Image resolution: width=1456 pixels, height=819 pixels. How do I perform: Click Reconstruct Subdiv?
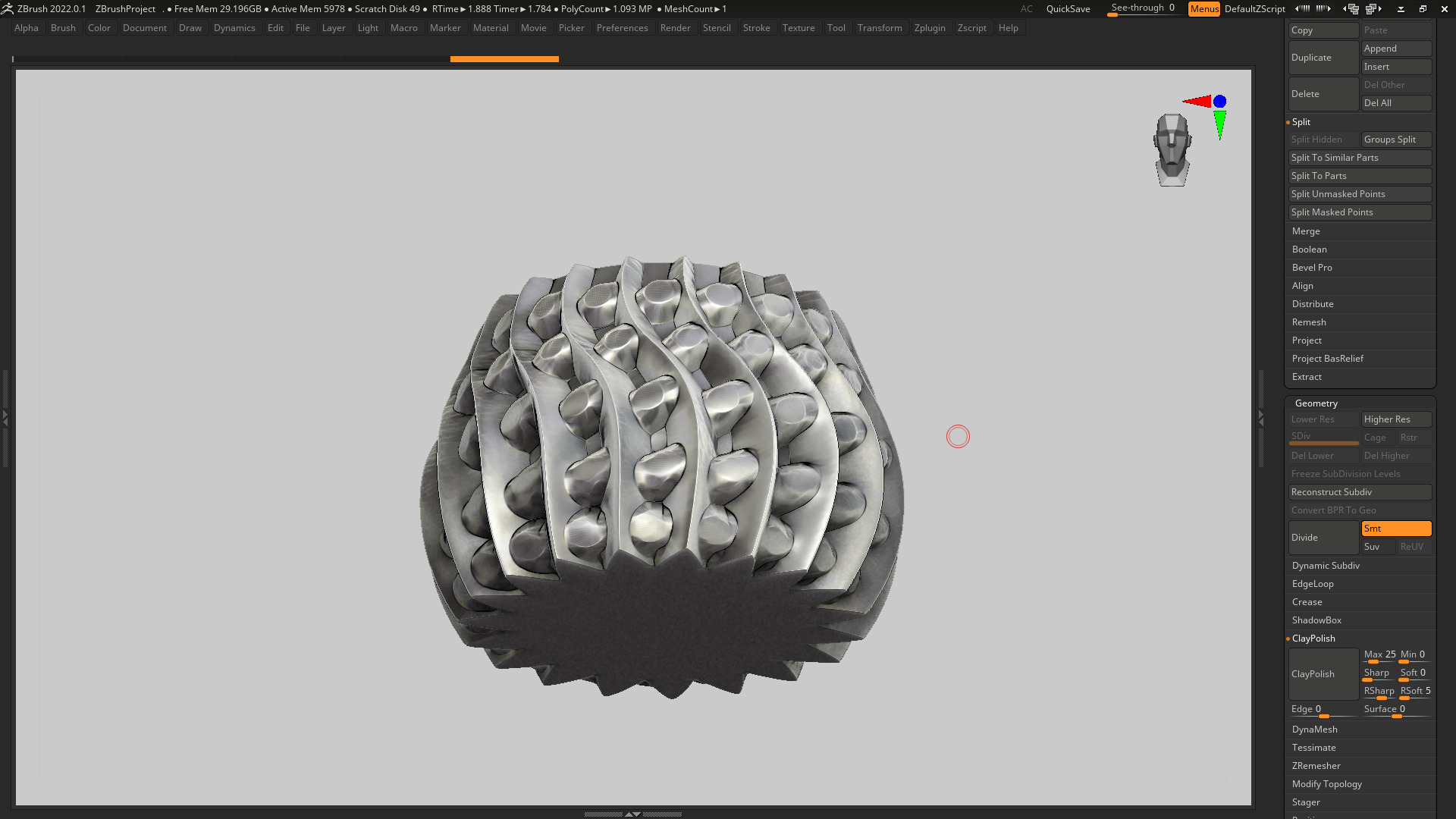[x=1360, y=492]
